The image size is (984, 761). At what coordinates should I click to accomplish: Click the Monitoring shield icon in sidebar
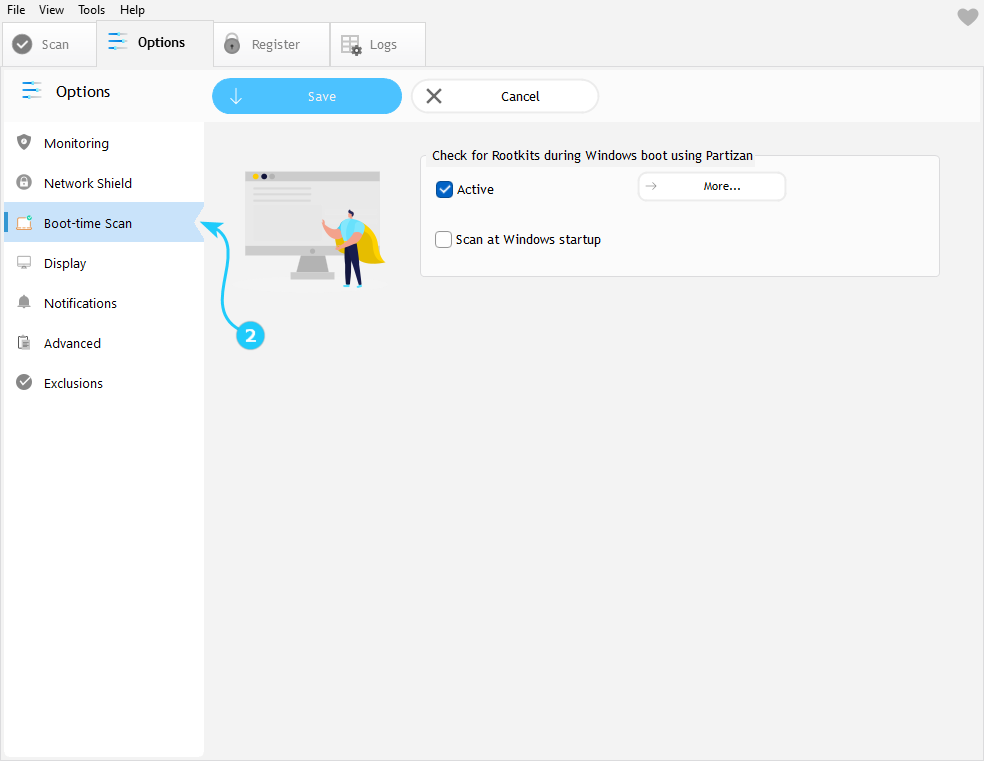[24, 143]
